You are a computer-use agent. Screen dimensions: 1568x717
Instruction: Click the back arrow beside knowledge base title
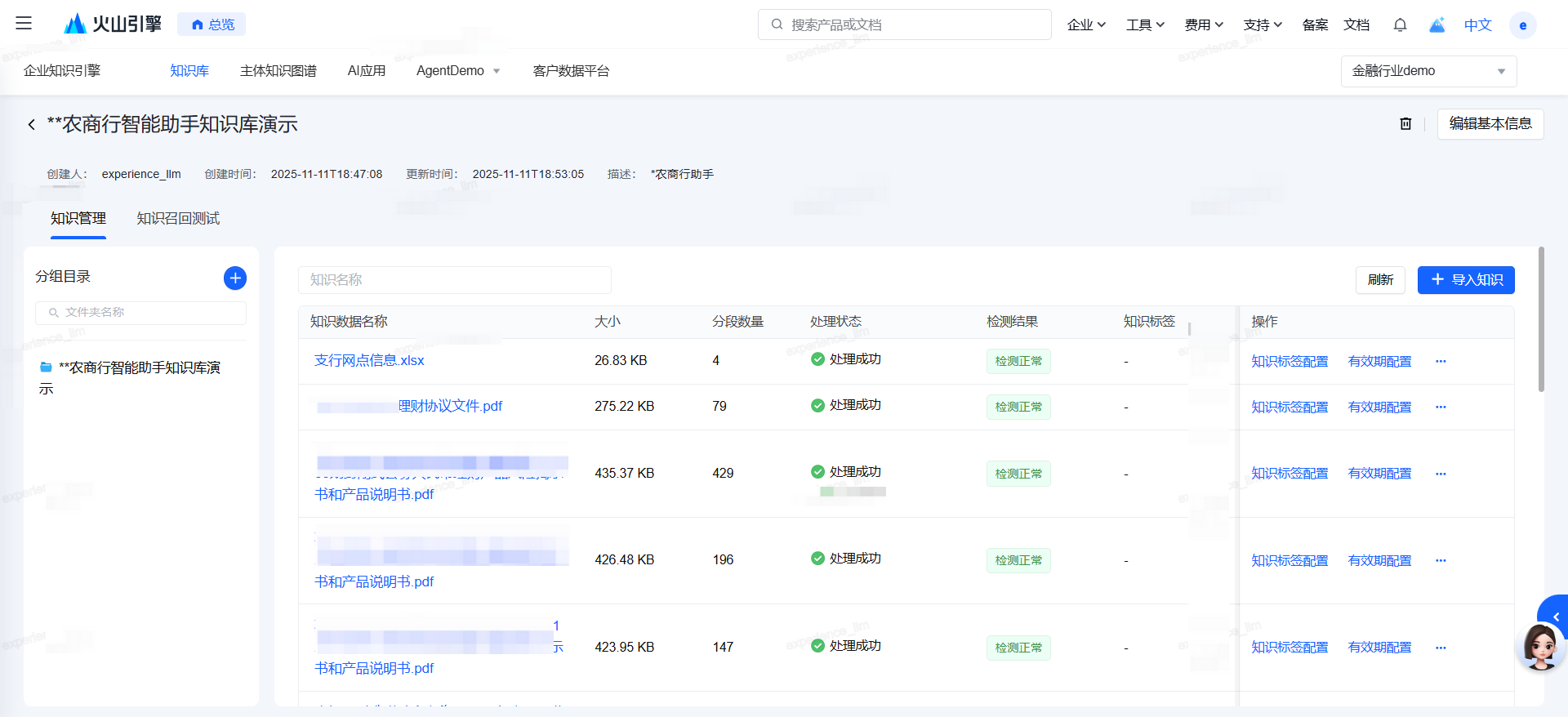click(x=32, y=125)
